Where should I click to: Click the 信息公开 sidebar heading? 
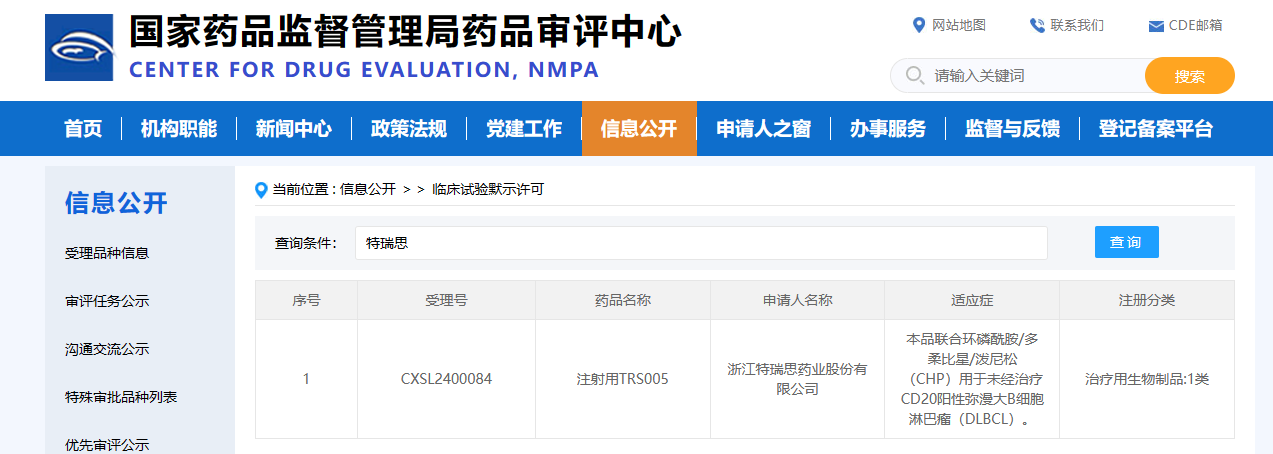[116, 203]
